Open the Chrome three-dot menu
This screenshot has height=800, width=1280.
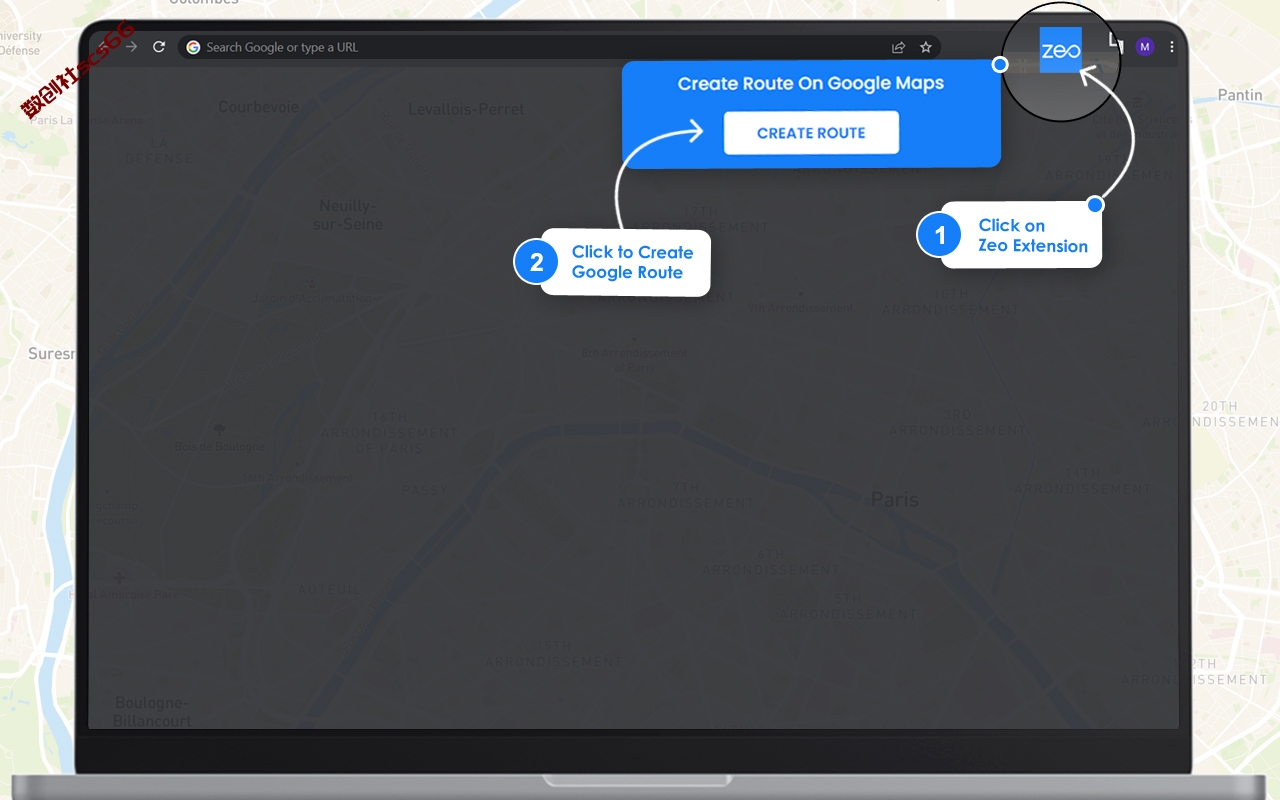pos(1171,47)
